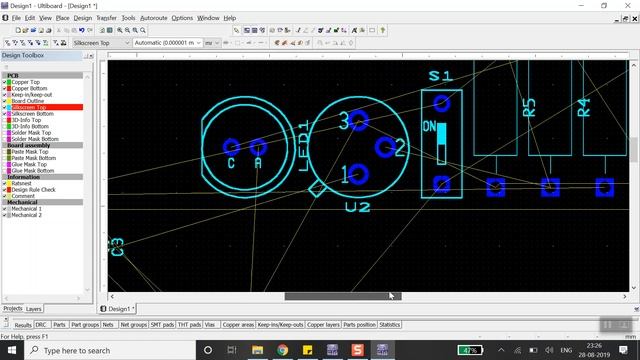Open the Nets spreadsheet tab
640x360 pixels.
pyautogui.click(x=108, y=325)
